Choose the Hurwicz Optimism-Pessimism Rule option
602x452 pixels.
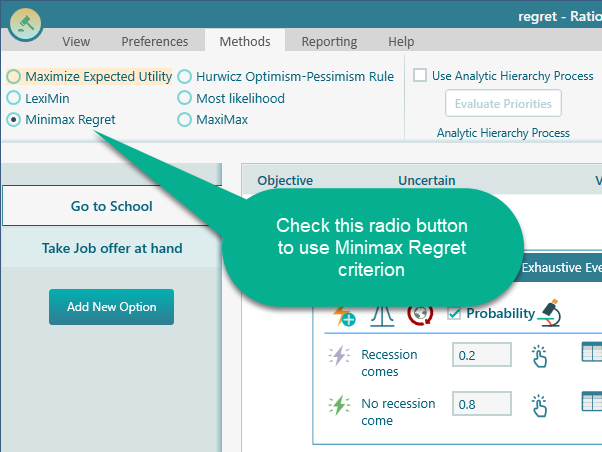(x=185, y=76)
